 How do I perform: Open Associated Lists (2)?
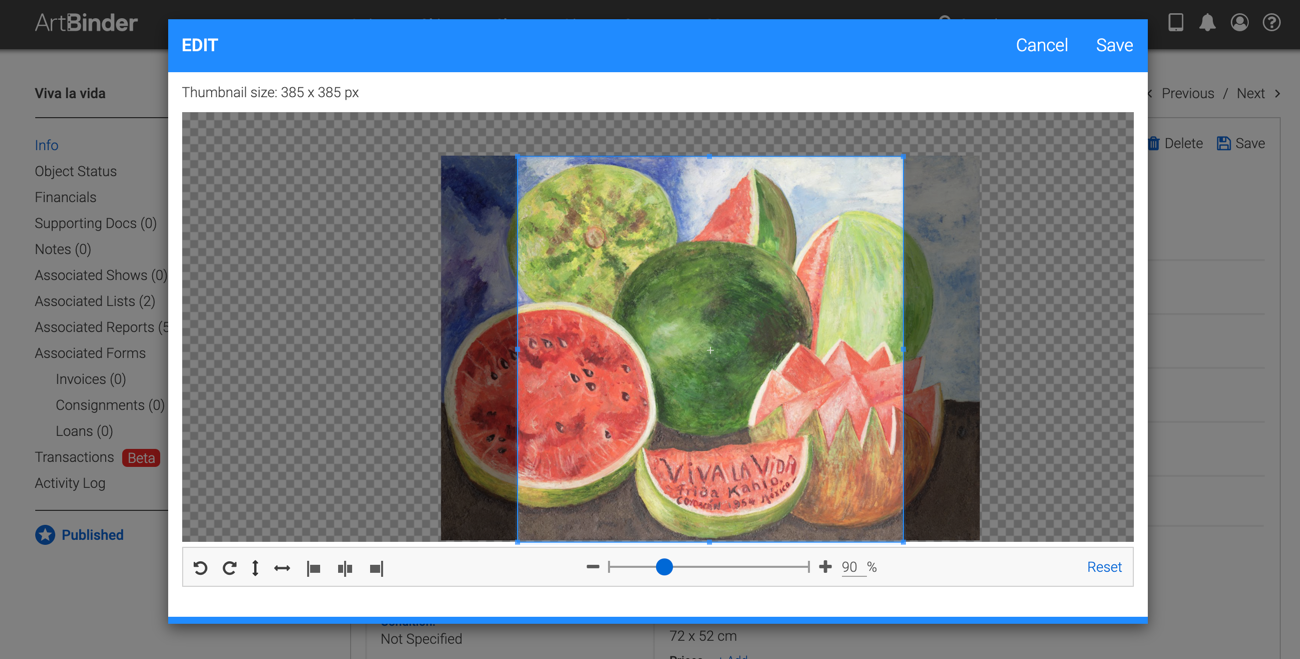point(95,301)
